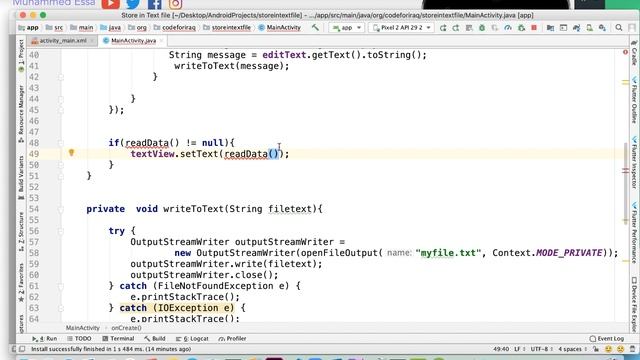Viewport: 640px width, 360px height.
Task: Open the Build tool window tab
Action: tap(155, 338)
